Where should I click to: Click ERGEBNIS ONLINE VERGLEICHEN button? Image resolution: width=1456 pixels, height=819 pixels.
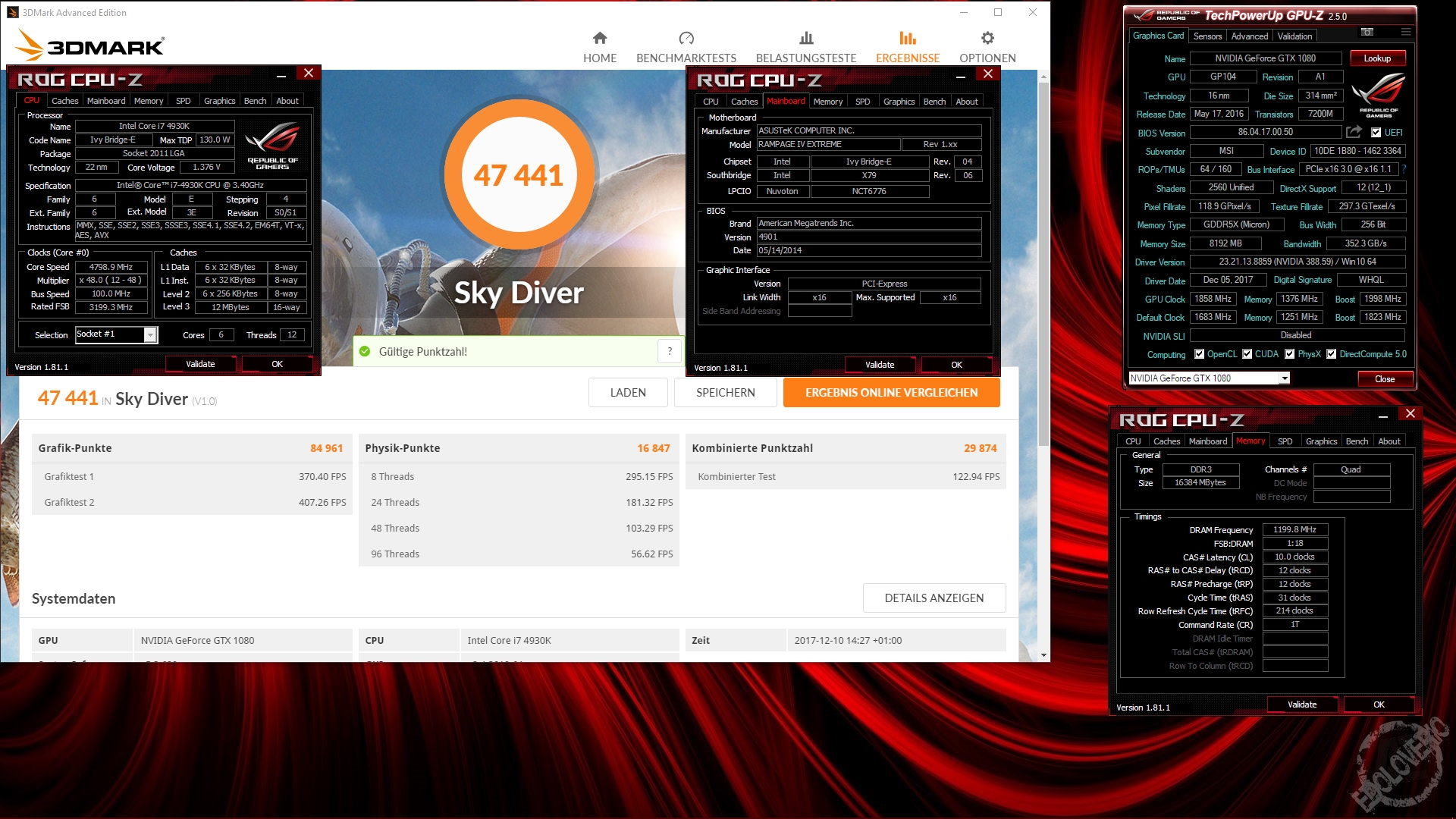[892, 393]
